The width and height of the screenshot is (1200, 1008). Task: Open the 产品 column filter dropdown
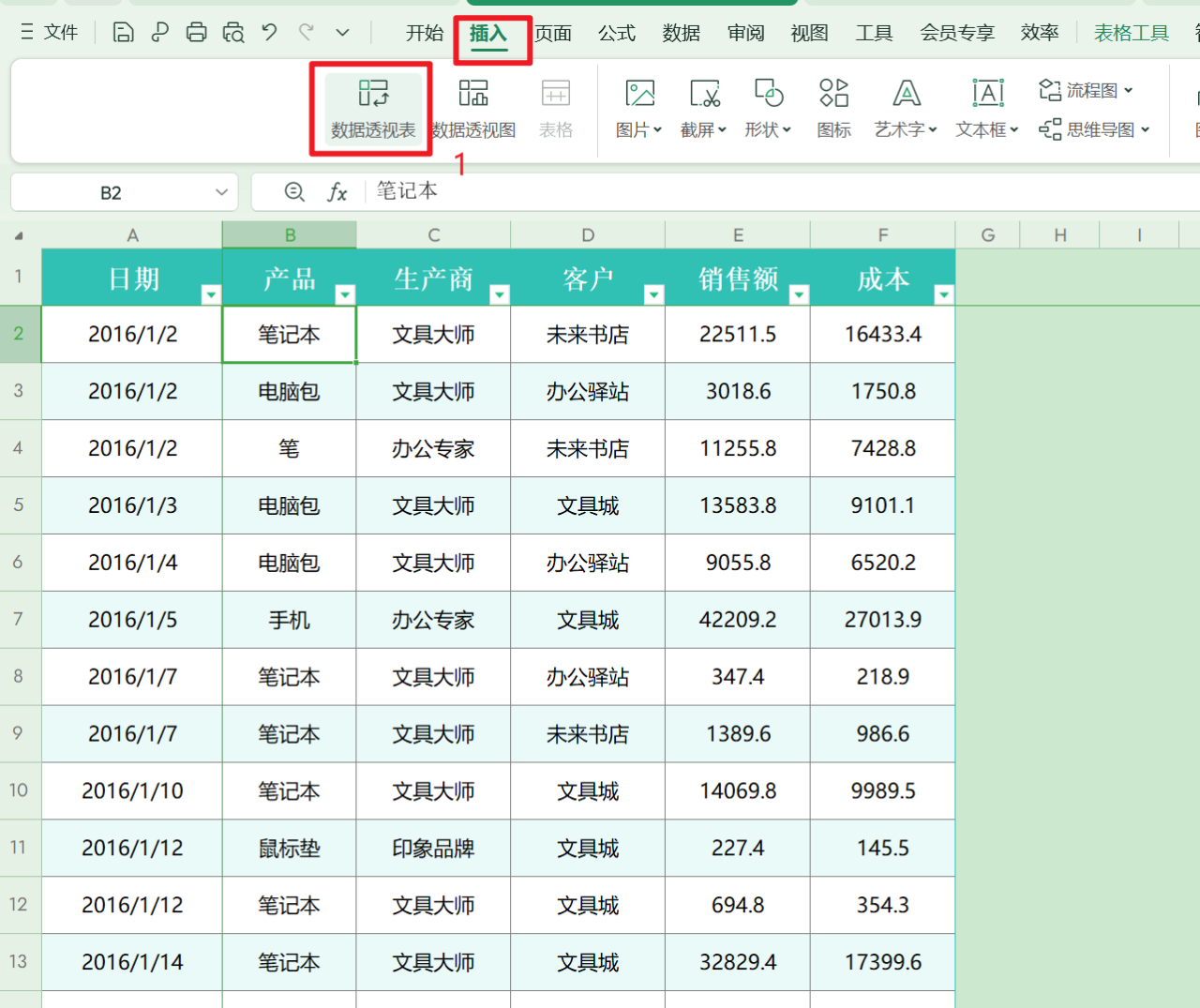point(345,294)
